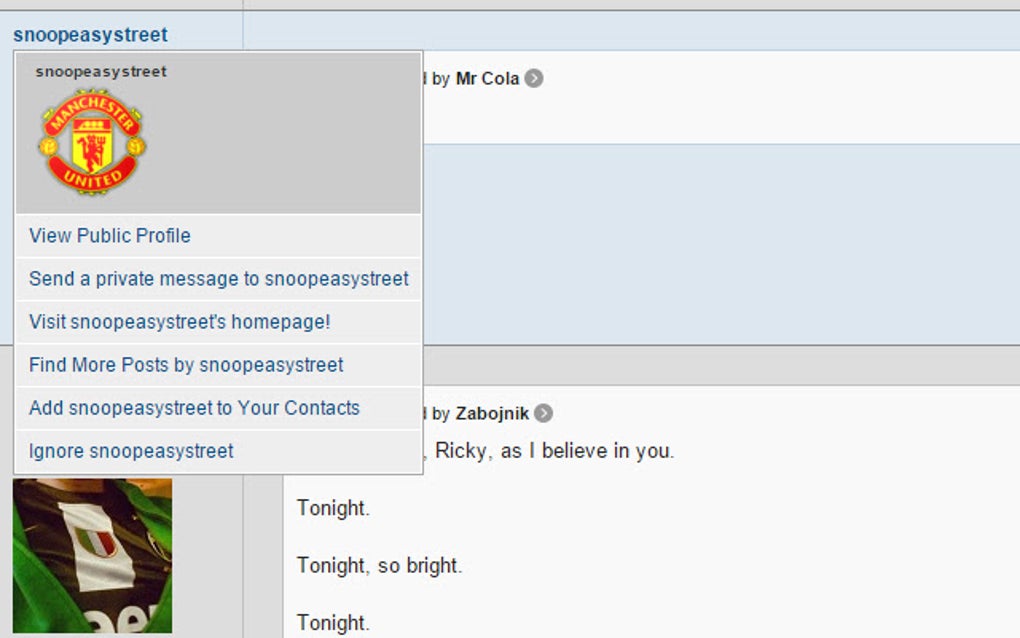
Task: Click the view-post arrow icon beside Mr Cola
Action: (x=534, y=78)
